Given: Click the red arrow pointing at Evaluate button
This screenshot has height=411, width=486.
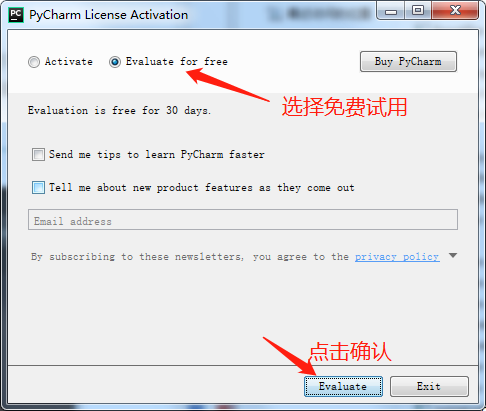Looking at the screenshot, I should pyautogui.click(x=290, y=356).
